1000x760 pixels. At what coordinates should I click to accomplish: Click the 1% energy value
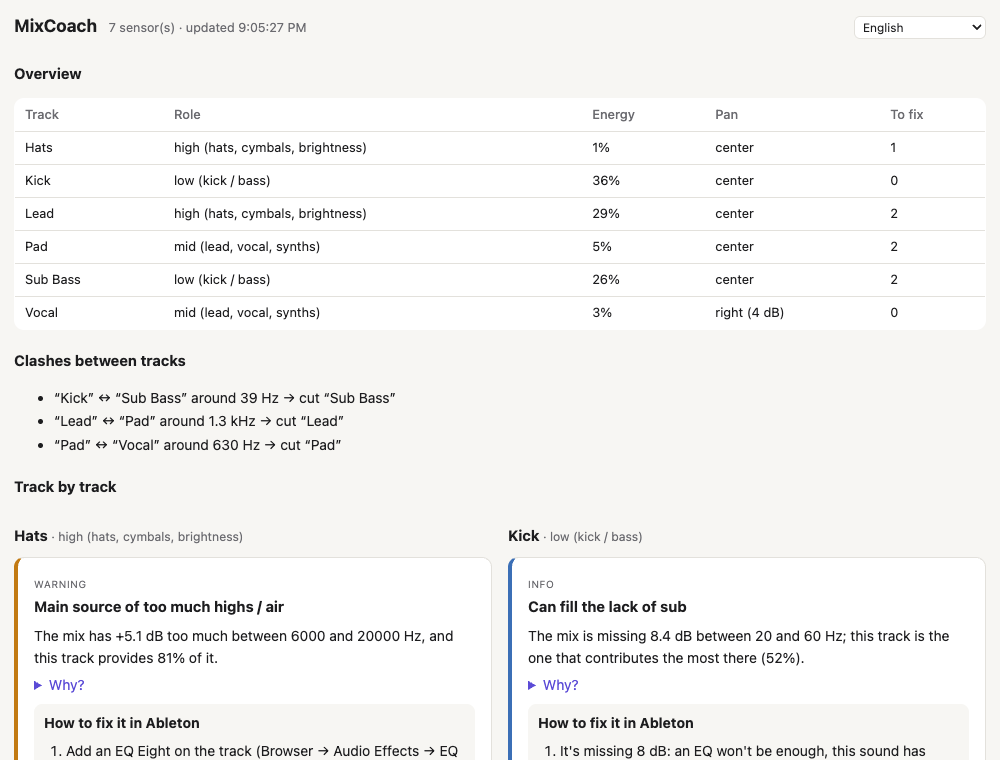click(x=601, y=148)
